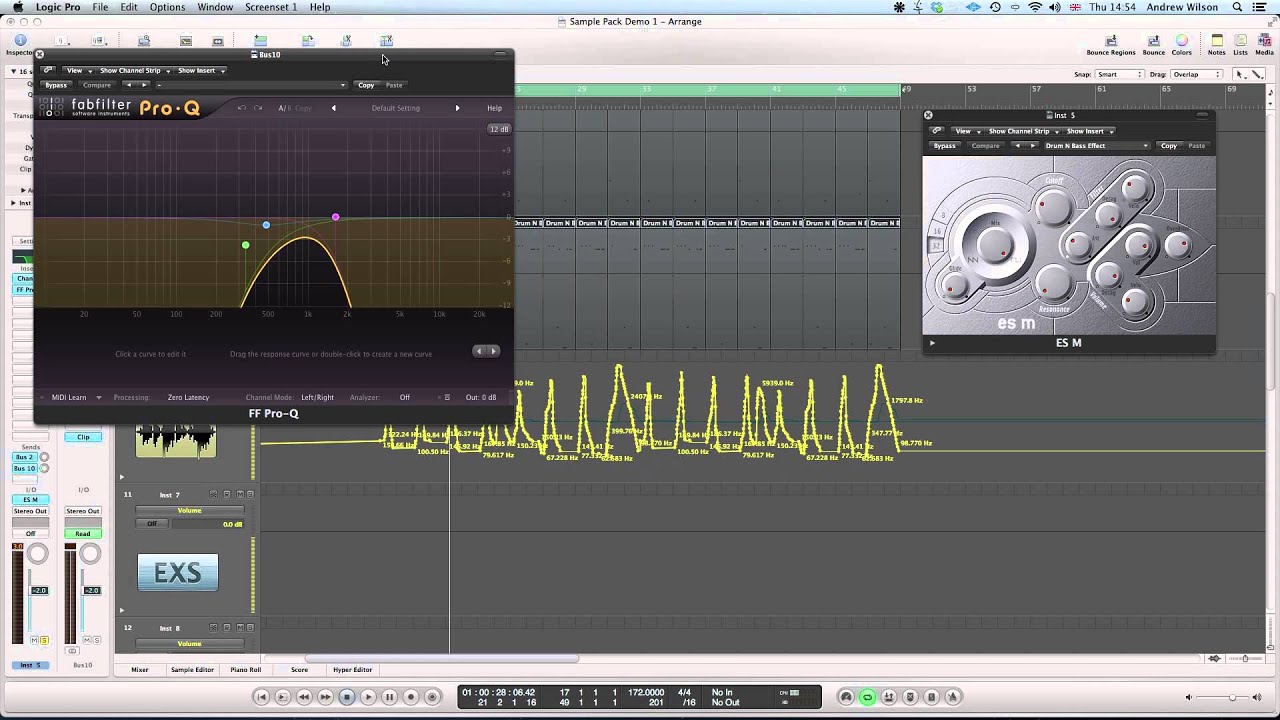Click the Copy button in Pro-Q header
This screenshot has height=720, width=1280.
pyautogui.click(x=366, y=85)
